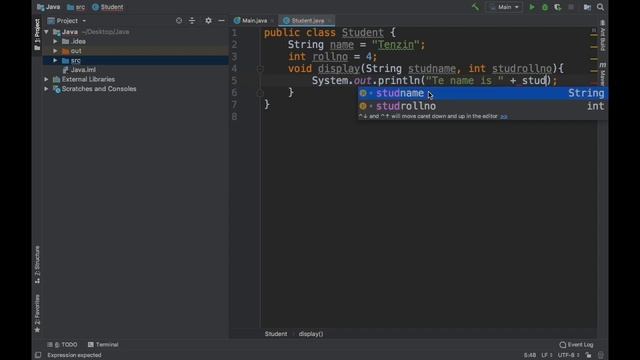Click the read-only lock icon in status bar
Image resolution: width=640 pixels, height=360 pixels.
tap(588, 355)
